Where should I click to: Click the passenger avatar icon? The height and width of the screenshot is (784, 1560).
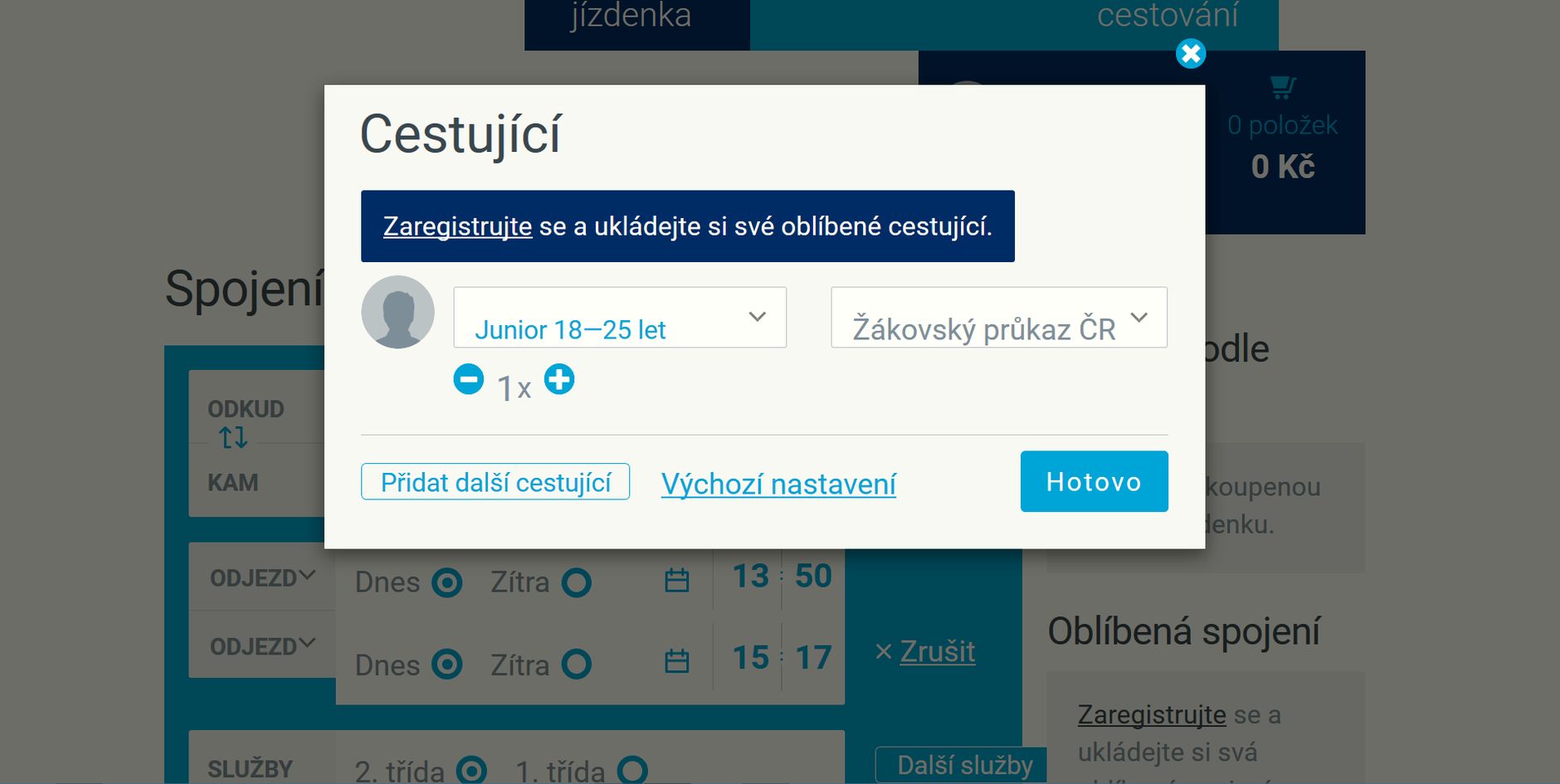point(397,312)
